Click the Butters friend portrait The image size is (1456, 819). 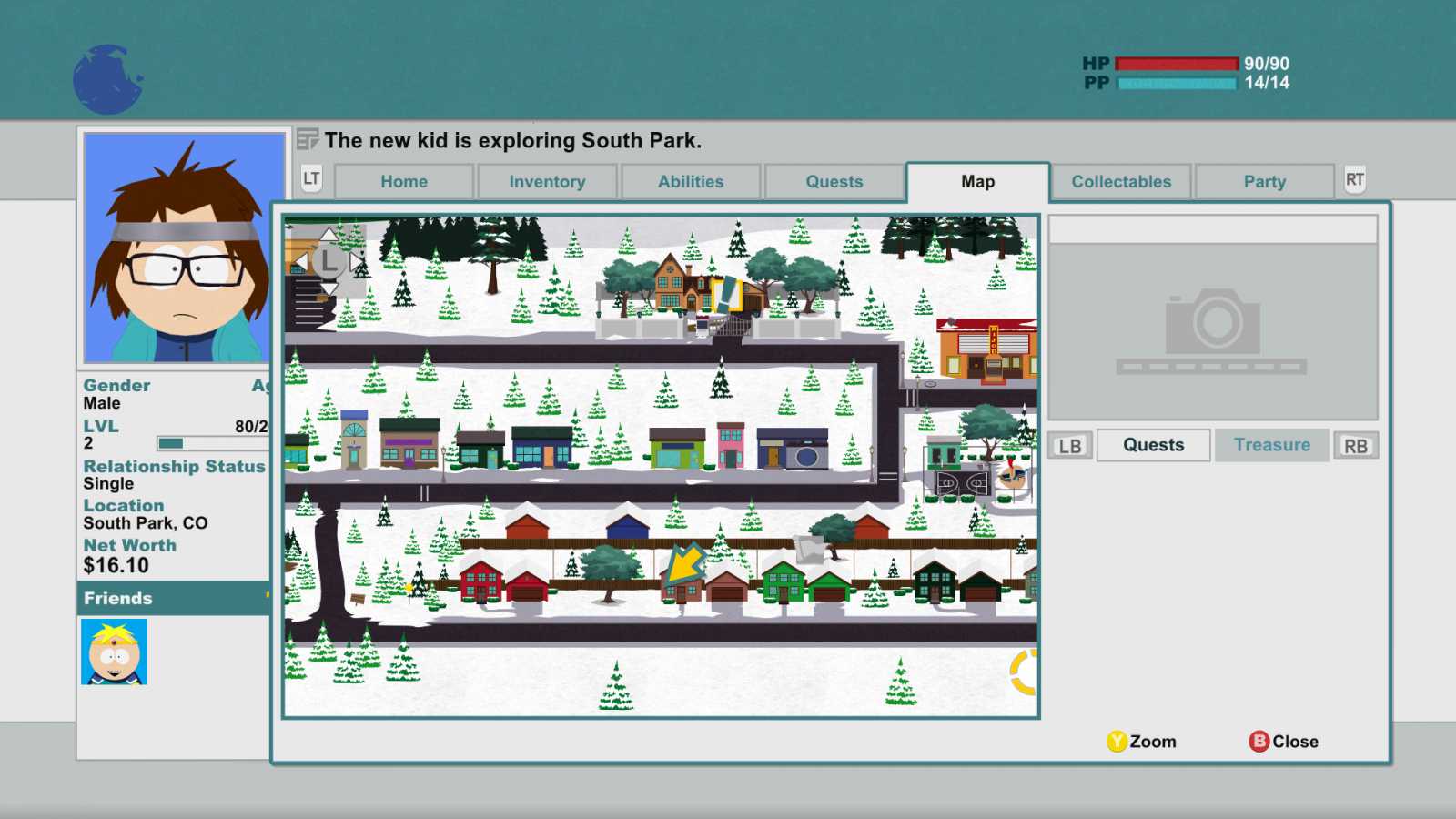[x=115, y=649]
